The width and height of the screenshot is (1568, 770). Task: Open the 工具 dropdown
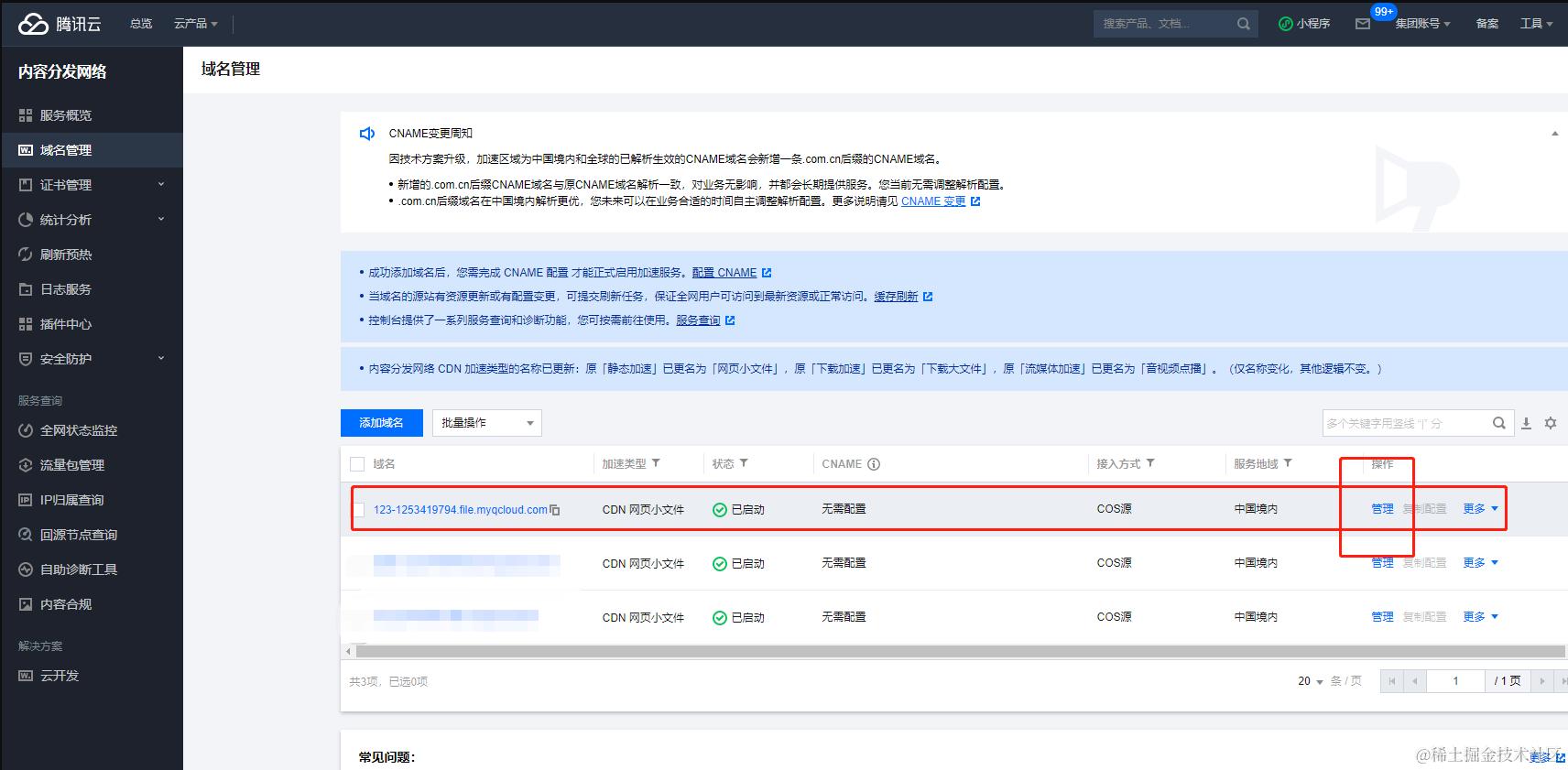coord(1536,24)
